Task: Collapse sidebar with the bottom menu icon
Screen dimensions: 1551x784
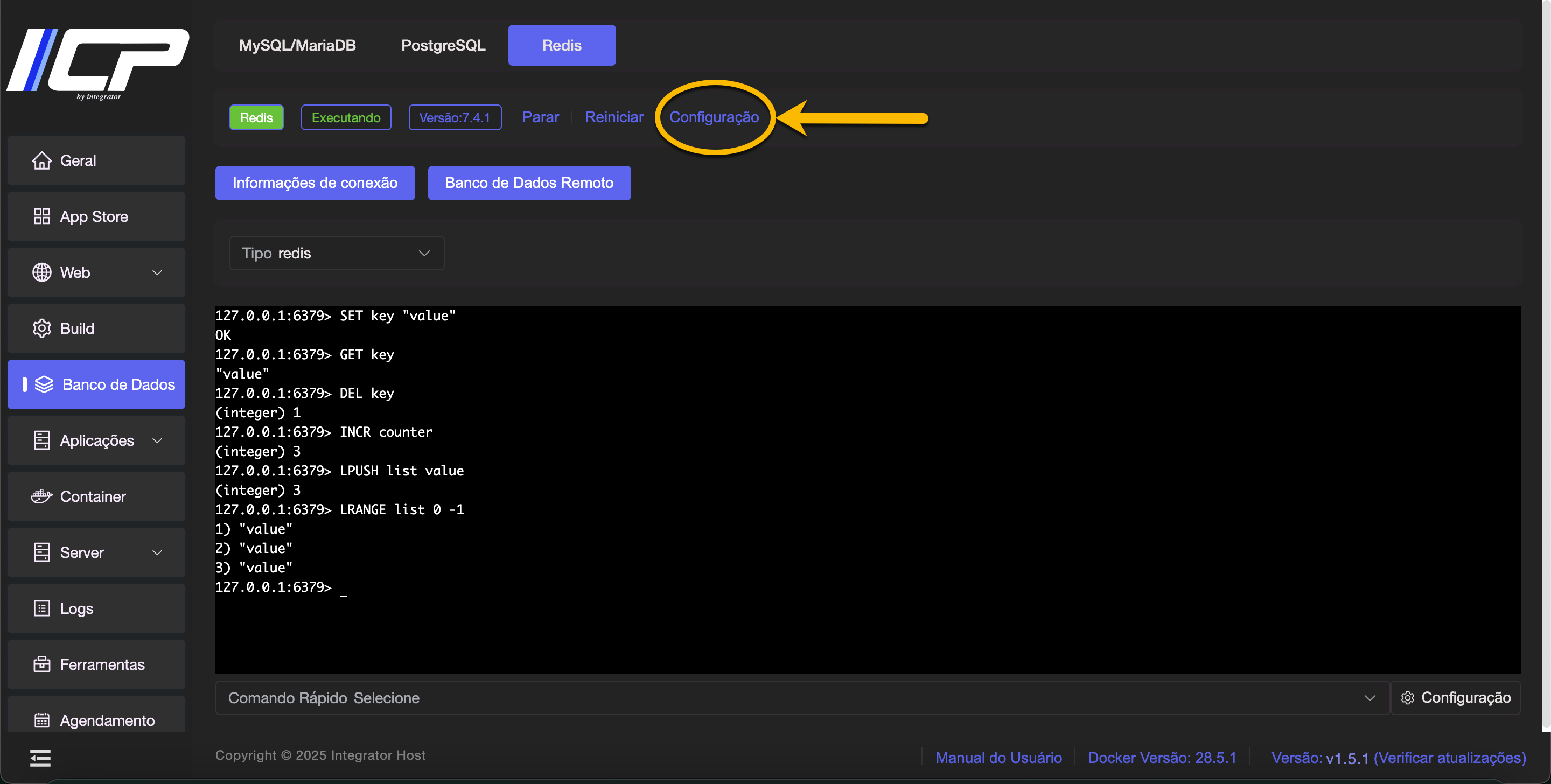Action: tap(40, 758)
